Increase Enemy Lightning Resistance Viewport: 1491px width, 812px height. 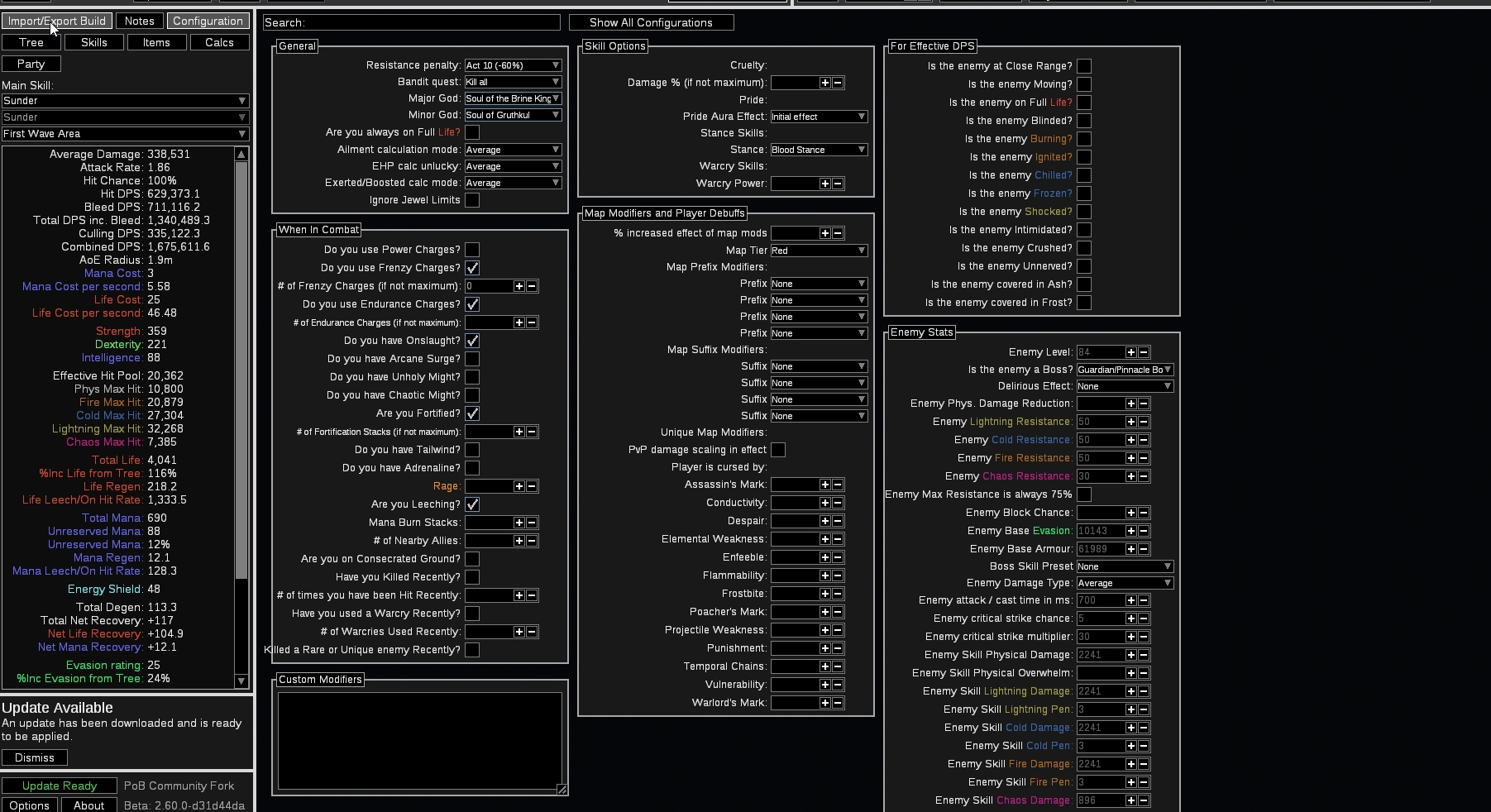tap(1130, 422)
